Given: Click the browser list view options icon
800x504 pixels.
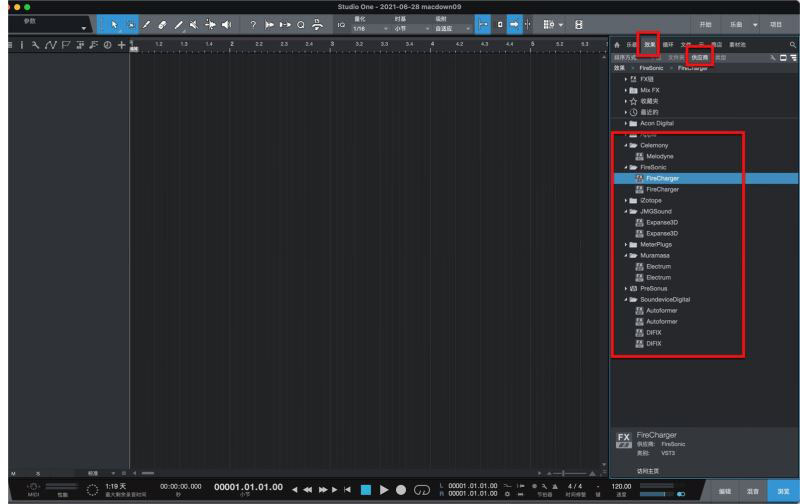Looking at the screenshot, I should (x=793, y=58).
